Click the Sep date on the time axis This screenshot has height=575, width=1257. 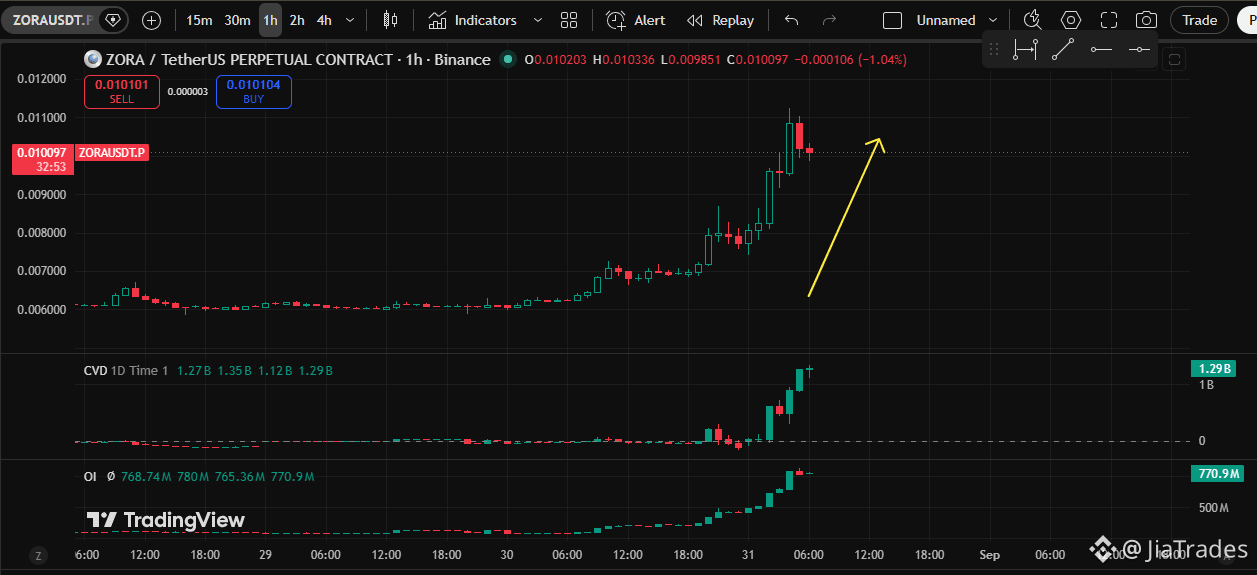989,554
